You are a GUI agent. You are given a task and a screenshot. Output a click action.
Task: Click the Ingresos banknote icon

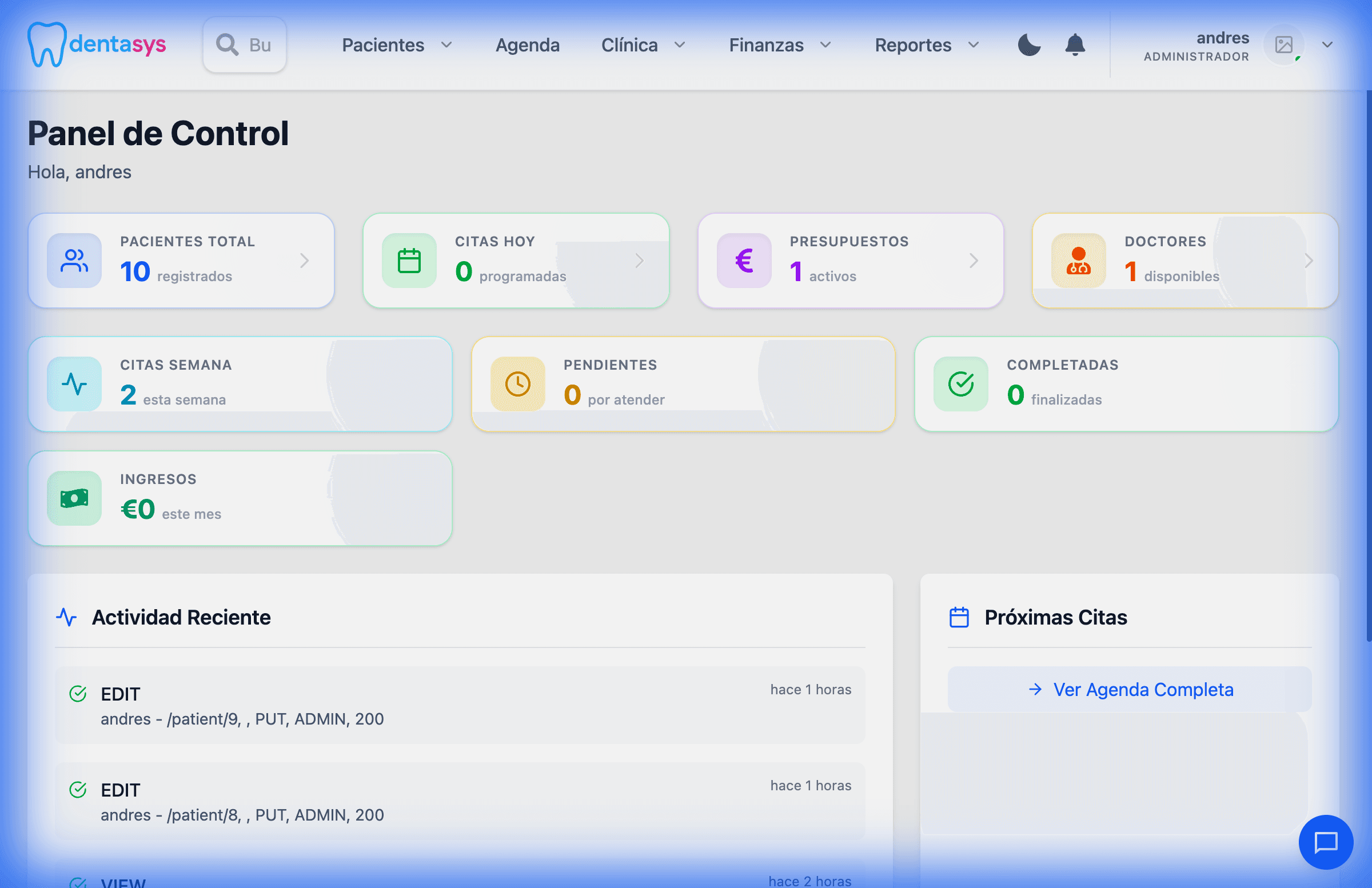pos(74,498)
